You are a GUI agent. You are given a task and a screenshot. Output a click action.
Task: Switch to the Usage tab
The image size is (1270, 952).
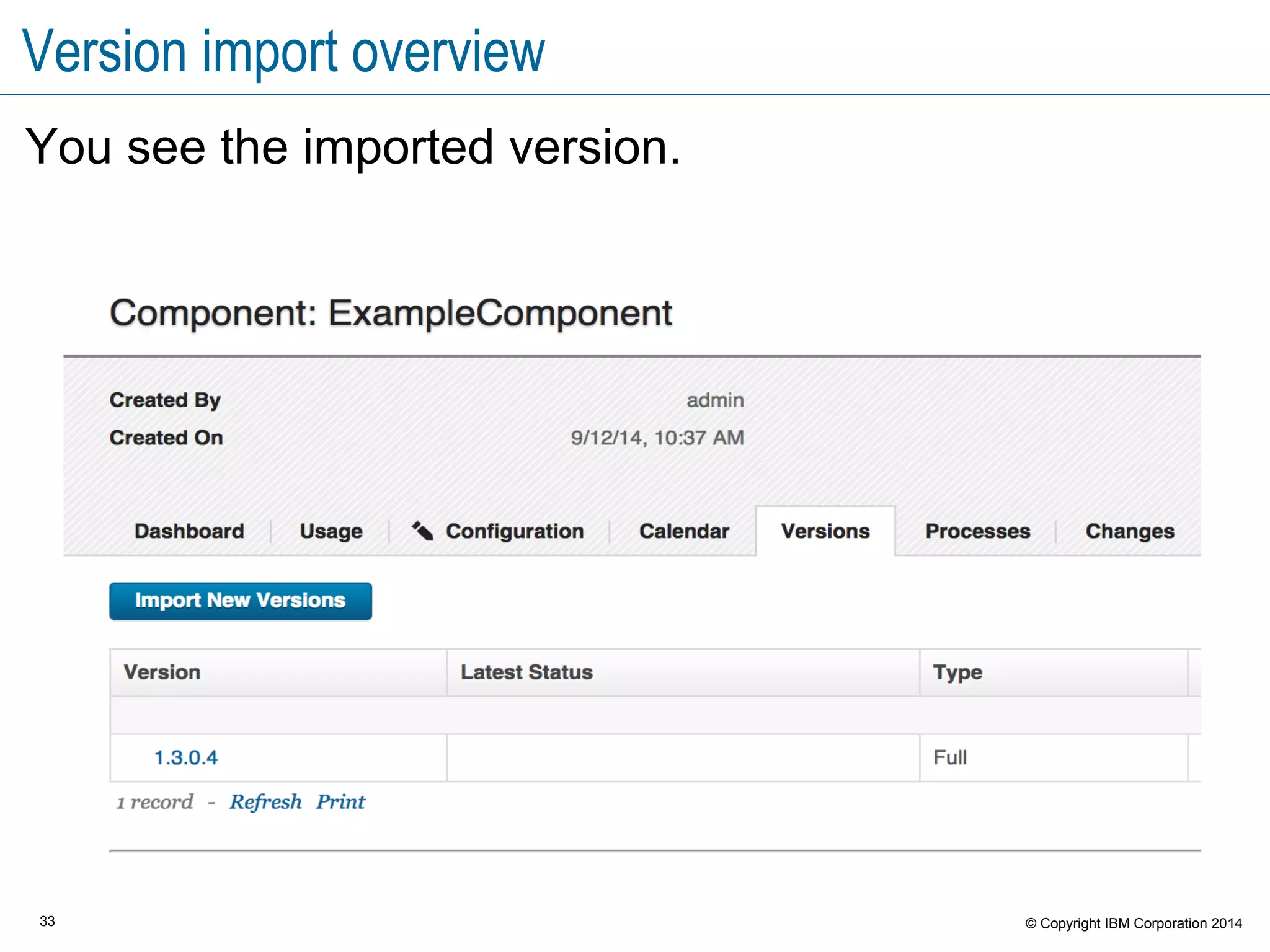click(x=331, y=532)
